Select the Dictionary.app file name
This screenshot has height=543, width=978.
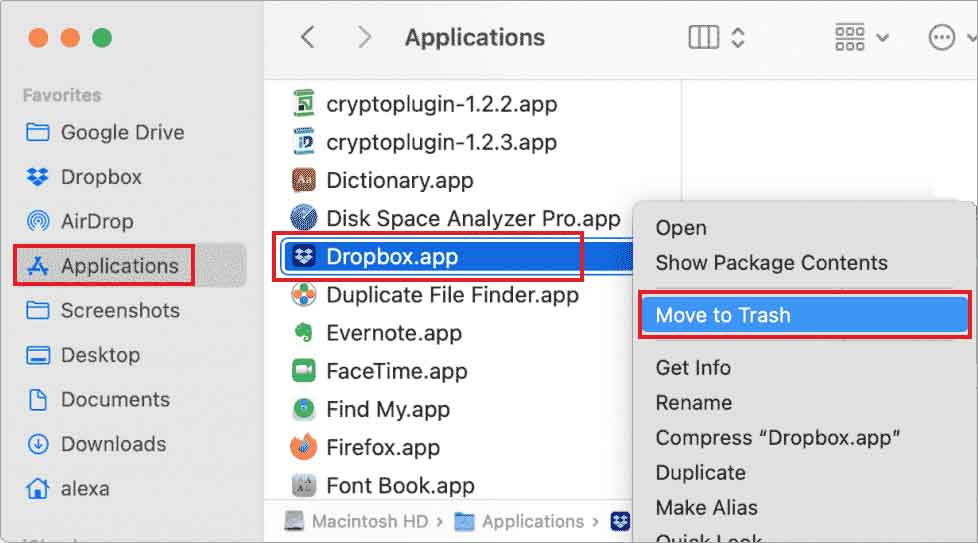pyautogui.click(x=400, y=181)
